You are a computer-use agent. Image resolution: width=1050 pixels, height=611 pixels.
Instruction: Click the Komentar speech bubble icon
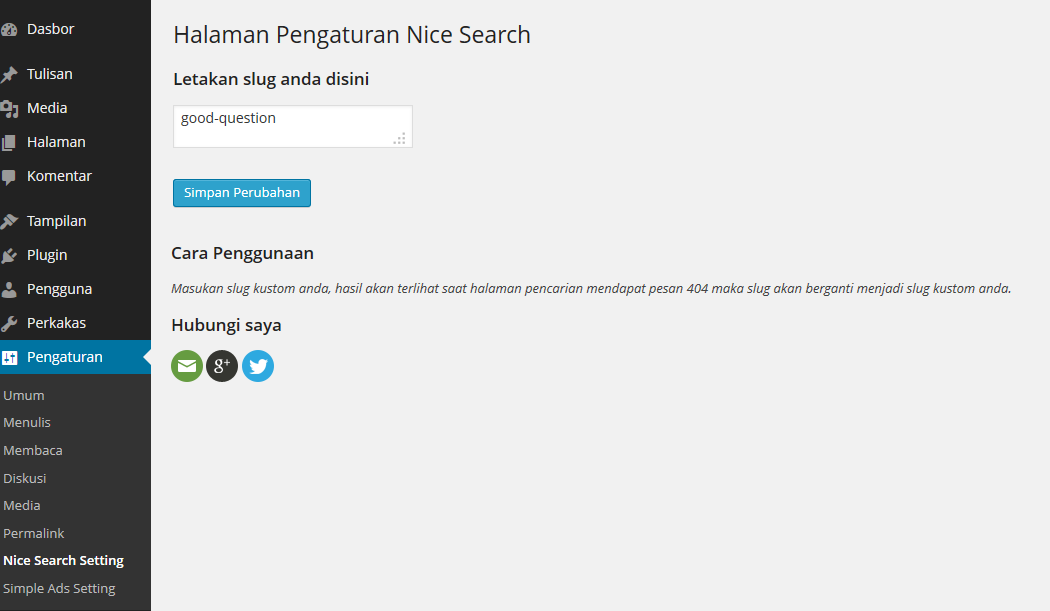9,177
